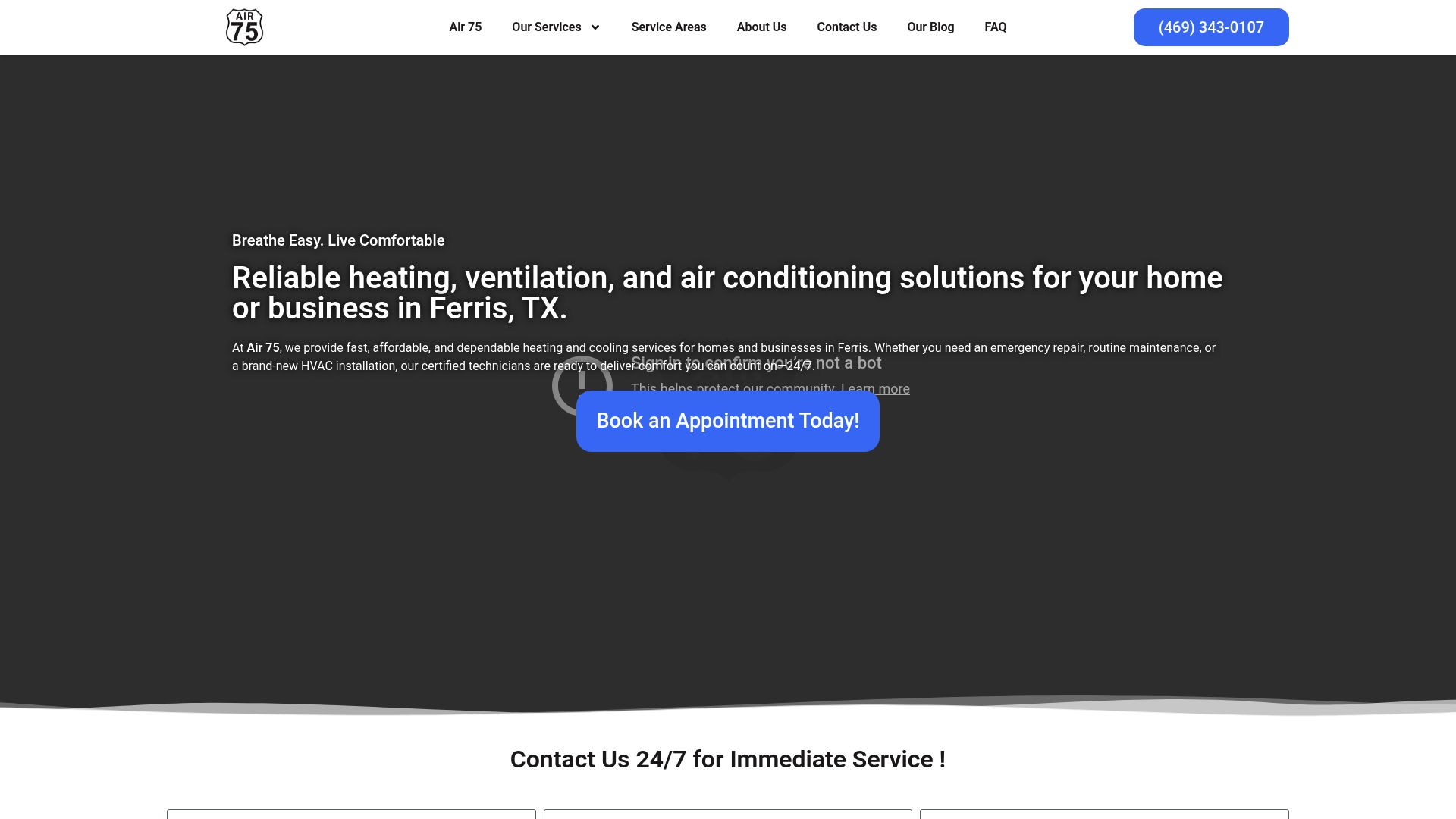Click 'Contact Us 24/7 for Immediate Service' heading
1456x819 pixels.
tap(727, 759)
